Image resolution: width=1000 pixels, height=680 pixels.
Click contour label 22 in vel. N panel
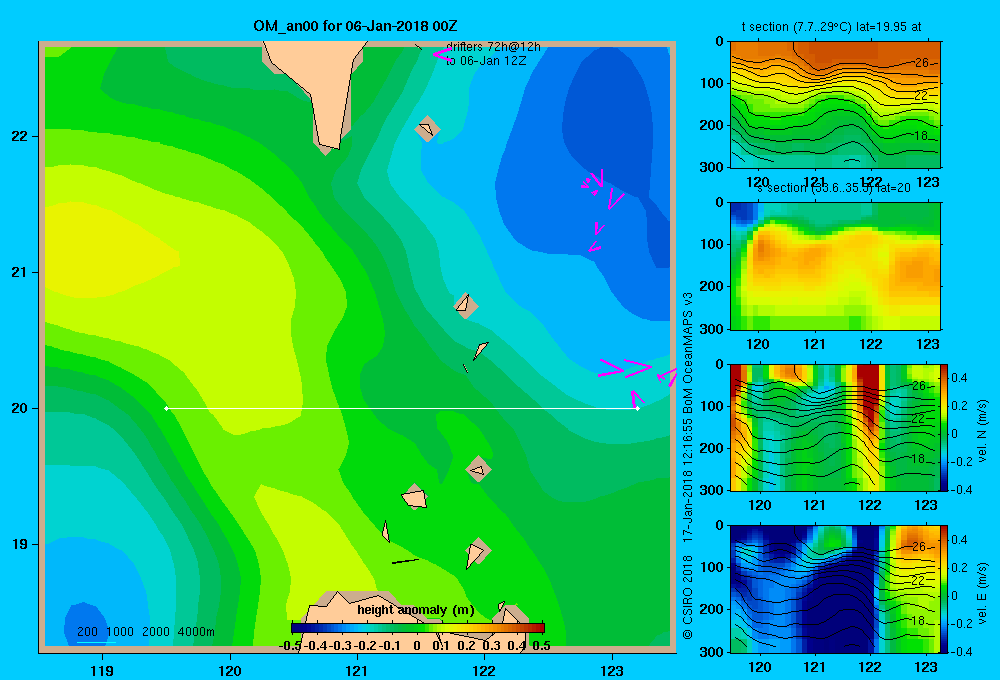[x=918, y=418]
